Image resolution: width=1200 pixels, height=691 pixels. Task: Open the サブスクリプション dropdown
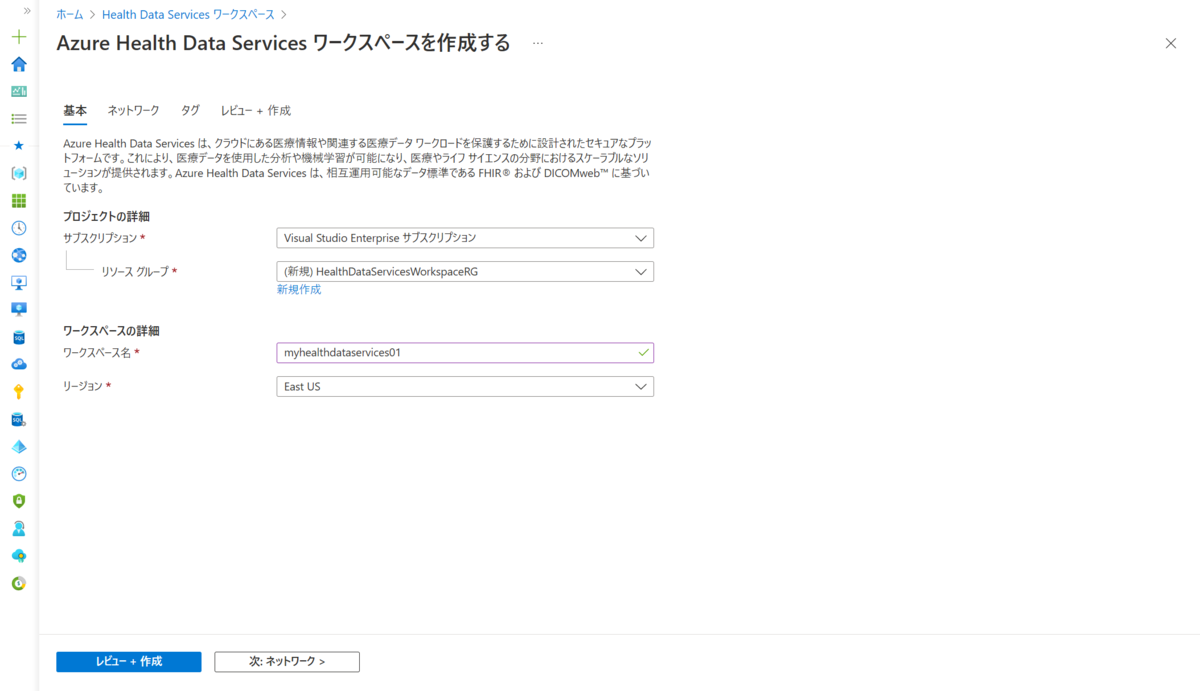(x=465, y=238)
